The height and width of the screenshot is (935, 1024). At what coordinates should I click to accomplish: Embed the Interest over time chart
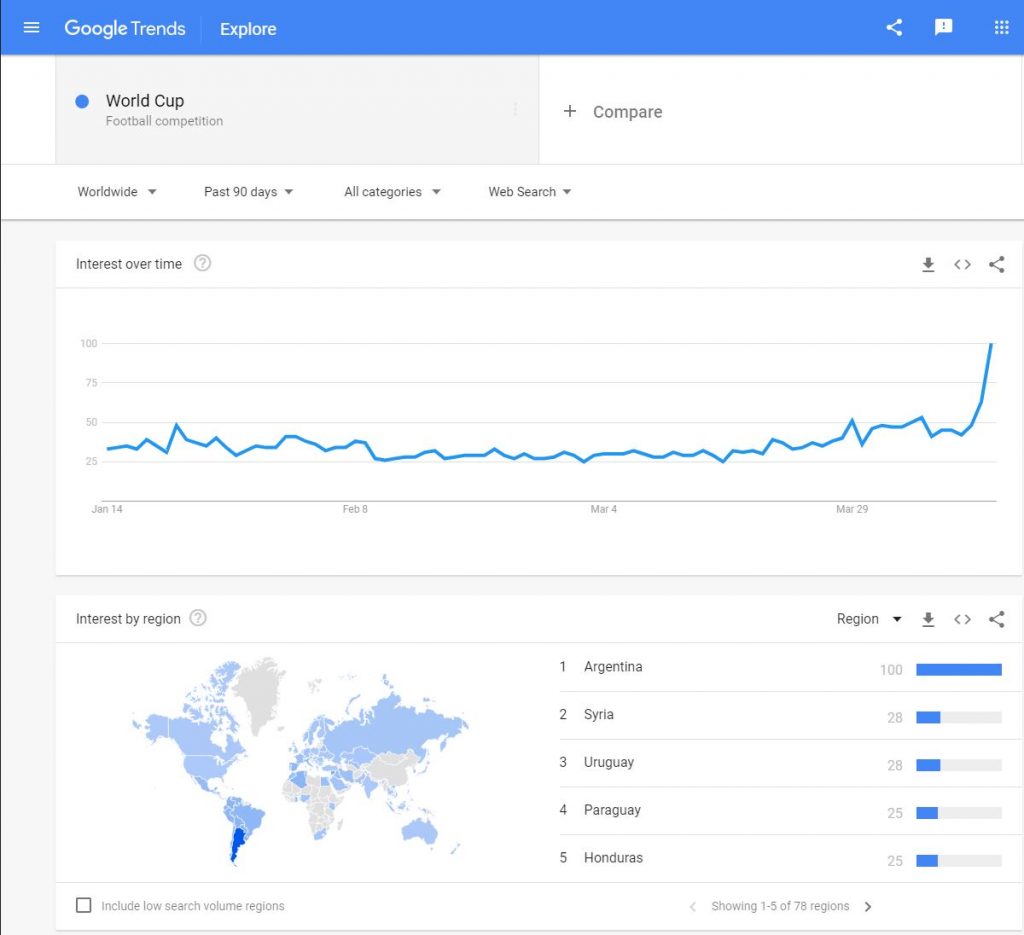[962, 264]
